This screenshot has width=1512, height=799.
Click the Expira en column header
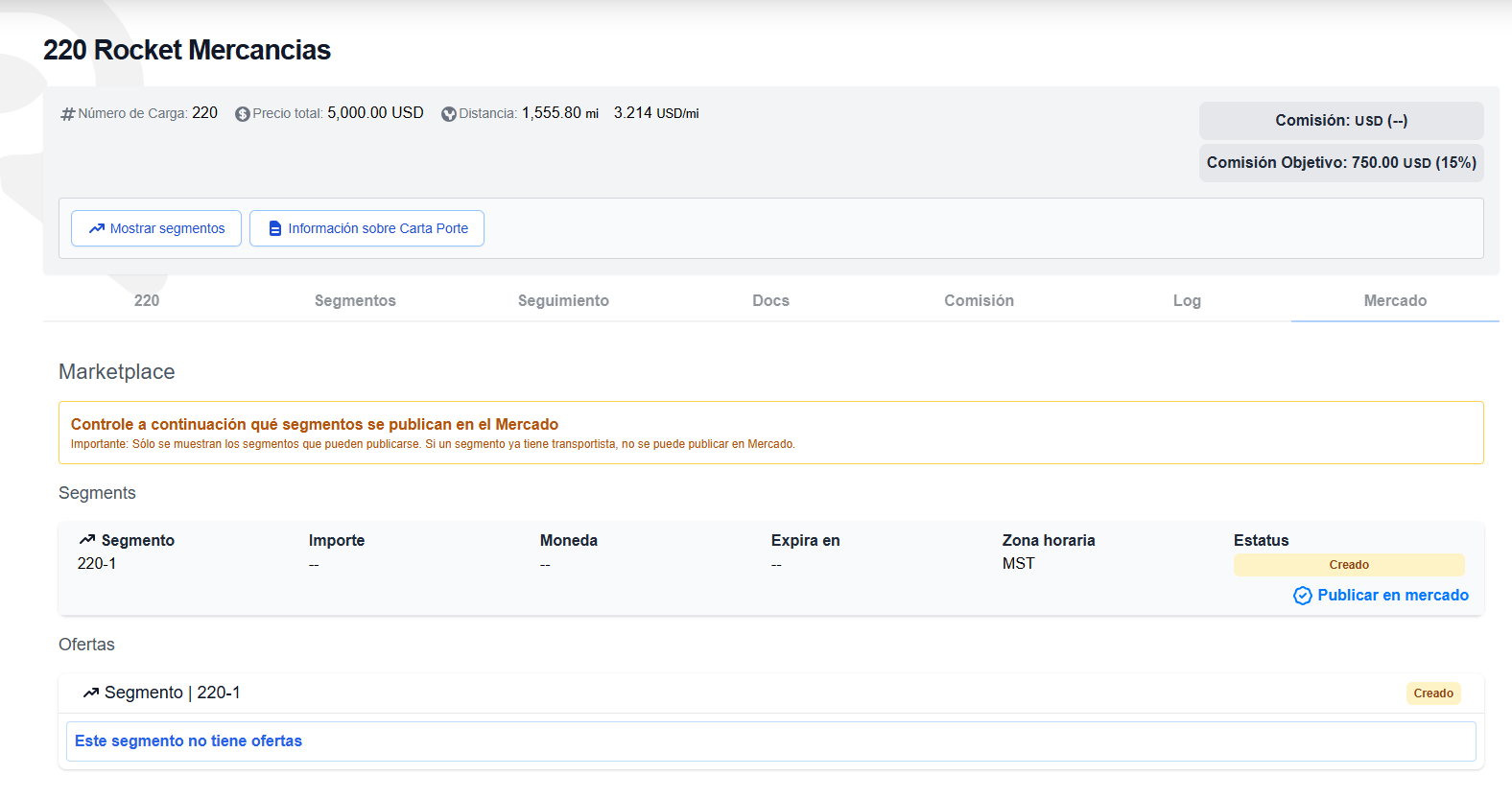click(806, 541)
